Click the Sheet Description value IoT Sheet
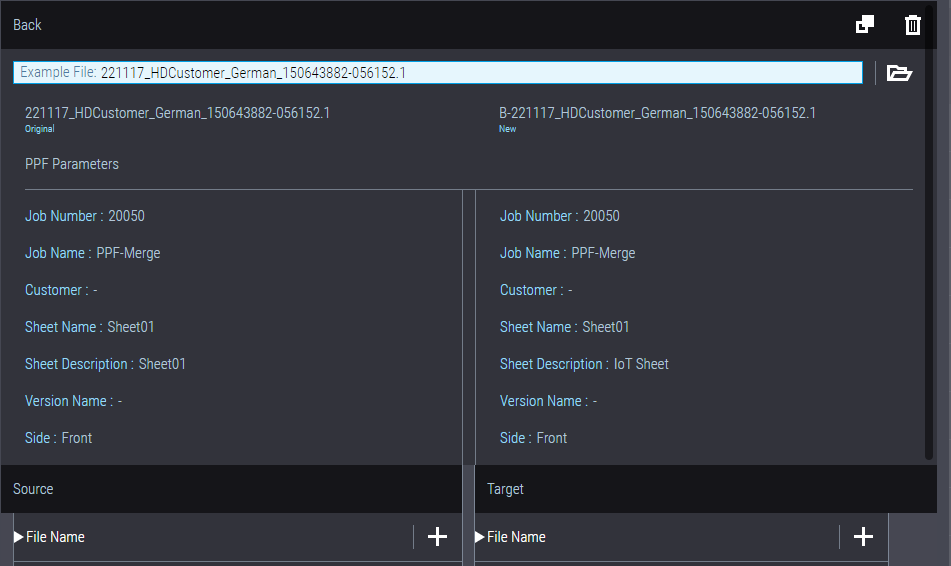Viewport: 951px width, 566px height. click(641, 364)
